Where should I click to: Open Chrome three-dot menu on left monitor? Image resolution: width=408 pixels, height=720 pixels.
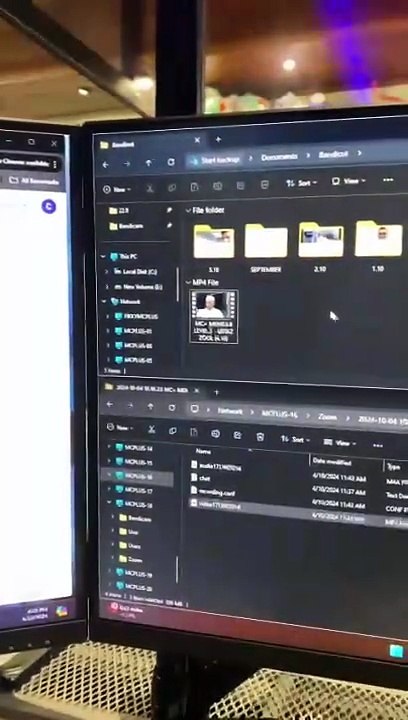coord(55,164)
